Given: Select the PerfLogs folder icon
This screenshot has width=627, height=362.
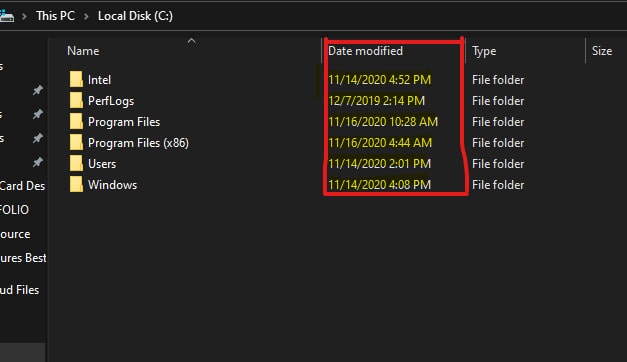Looking at the screenshot, I should pos(76,100).
